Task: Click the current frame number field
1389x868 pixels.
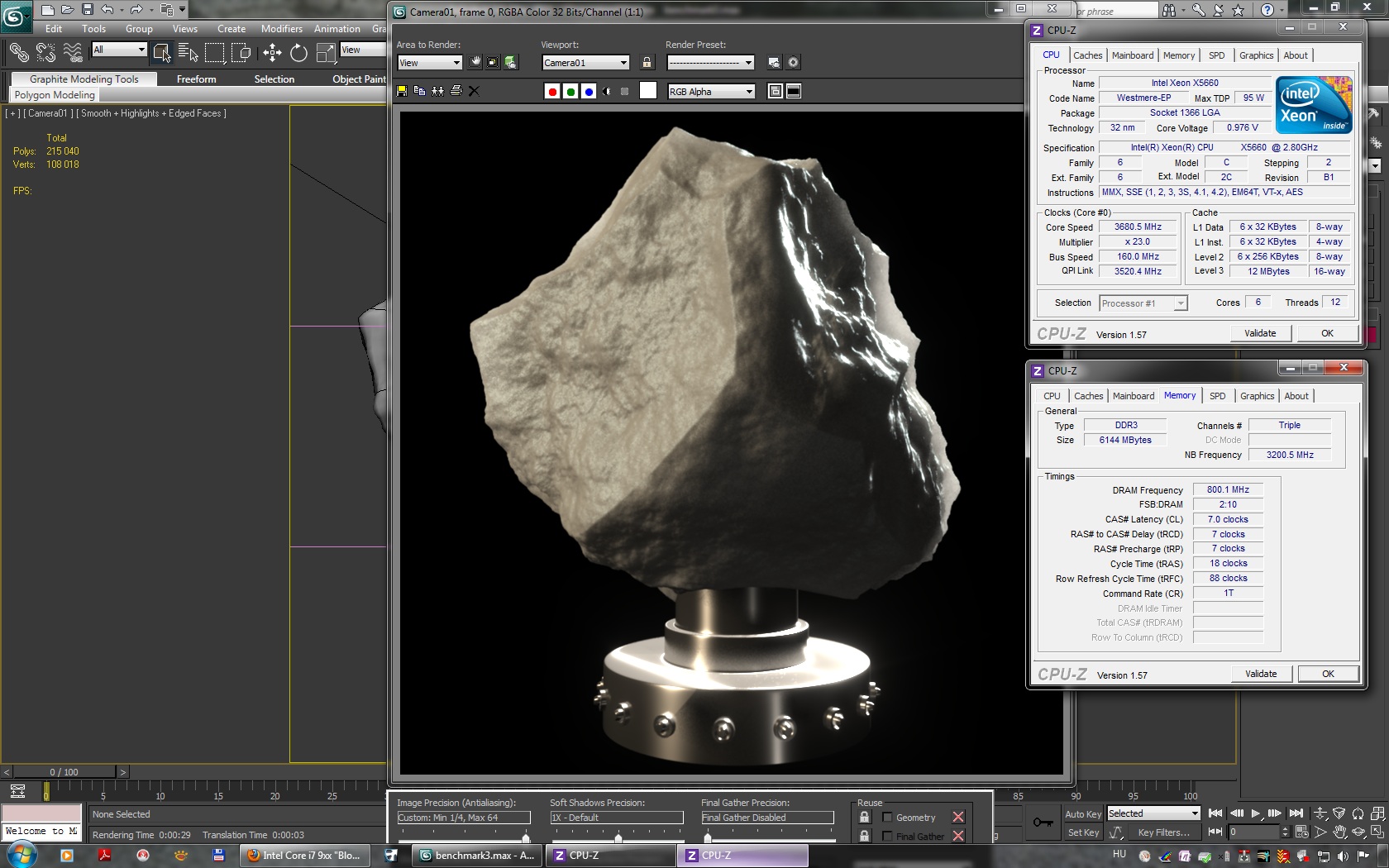Action: pyautogui.click(x=1253, y=832)
